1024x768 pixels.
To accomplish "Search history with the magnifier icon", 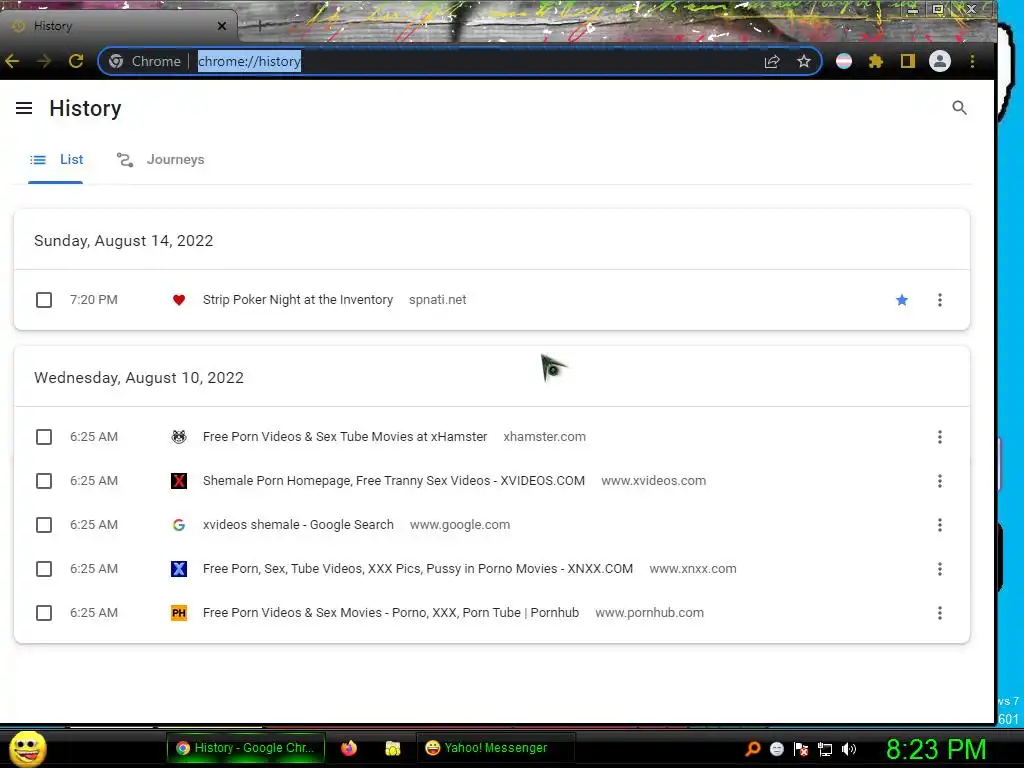I will pos(959,108).
